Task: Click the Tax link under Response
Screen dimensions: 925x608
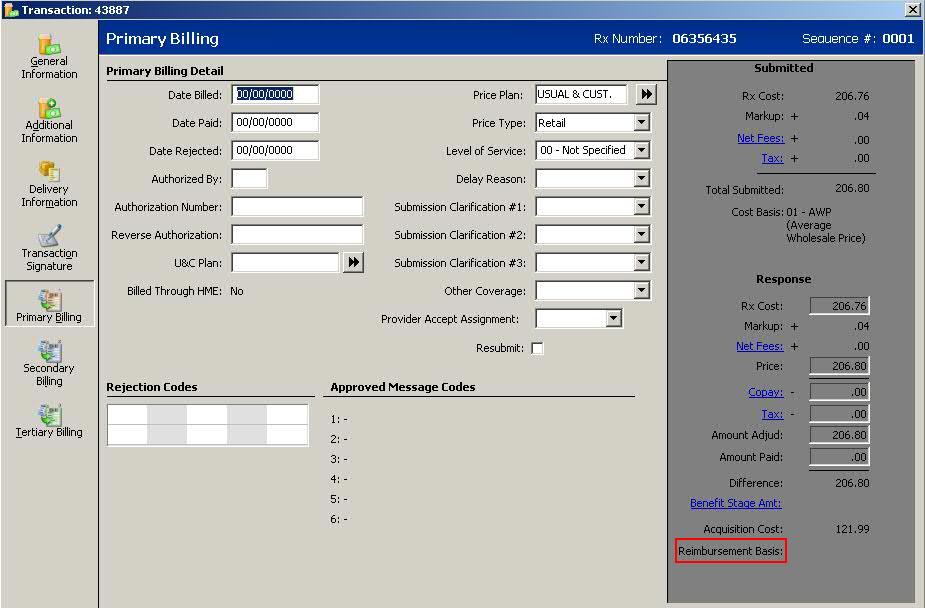Action: 772,415
